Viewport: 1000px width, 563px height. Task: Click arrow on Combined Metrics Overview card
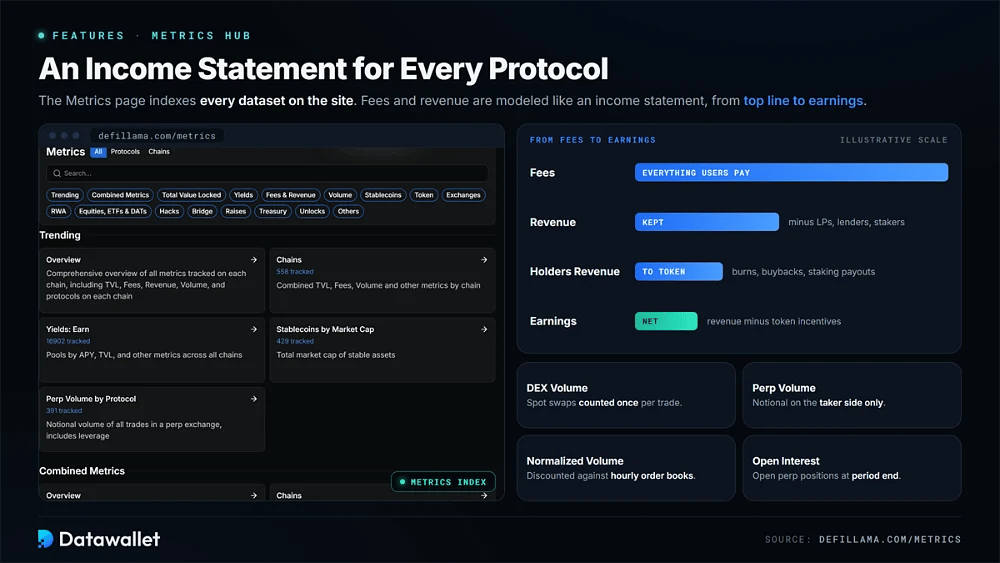pyautogui.click(x=254, y=495)
